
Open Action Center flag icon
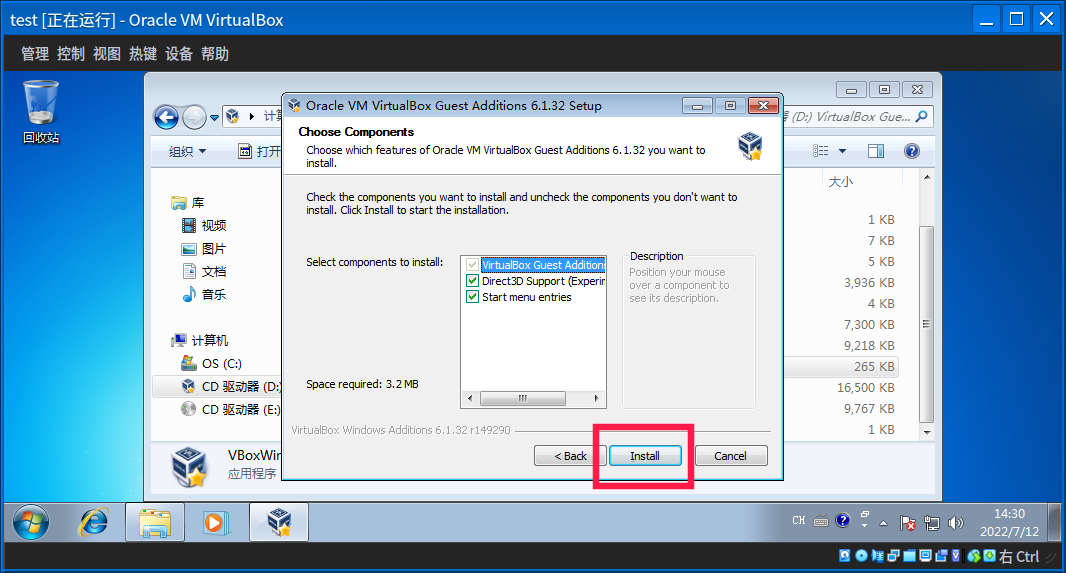[908, 522]
